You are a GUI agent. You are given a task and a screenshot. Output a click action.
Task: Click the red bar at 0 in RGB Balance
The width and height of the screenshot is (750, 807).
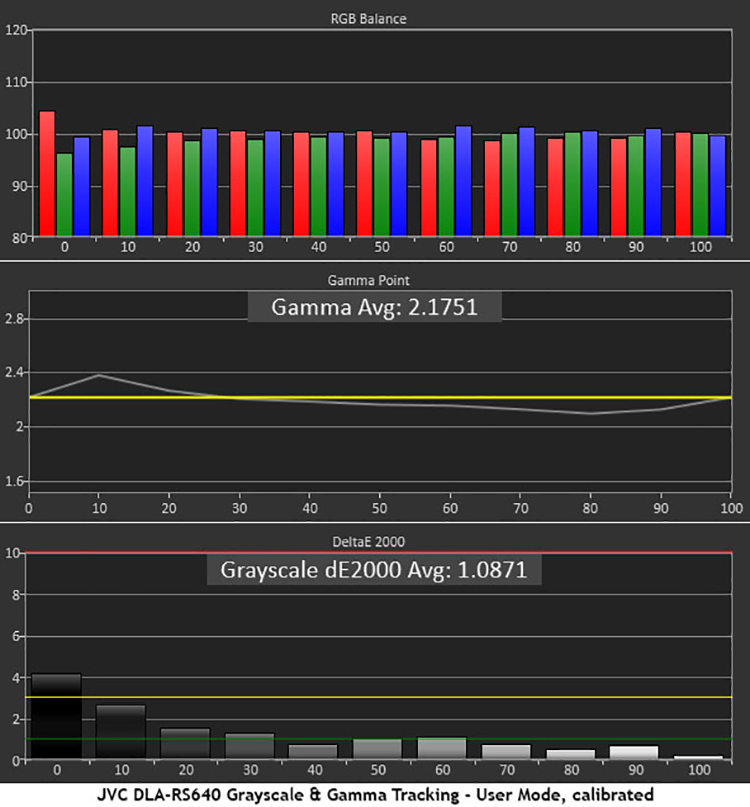pyautogui.click(x=47, y=174)
